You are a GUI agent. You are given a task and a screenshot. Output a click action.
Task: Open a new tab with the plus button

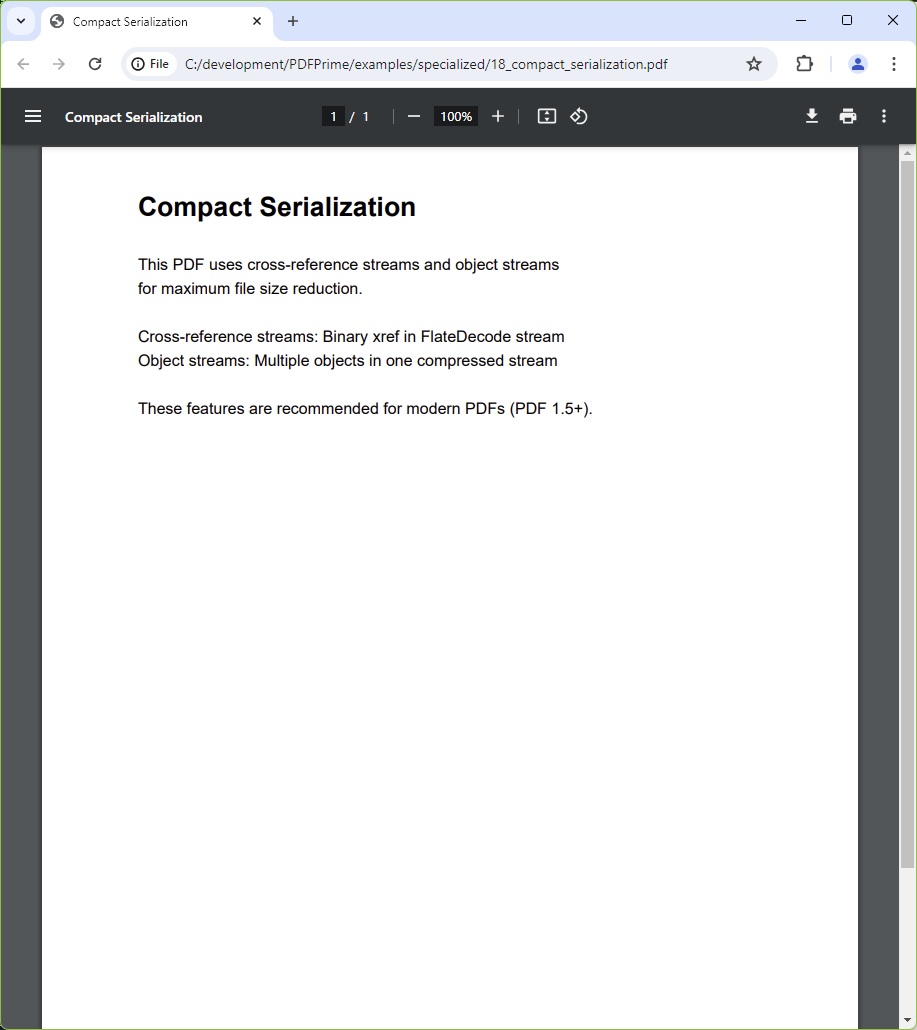[x=293, y=21]
